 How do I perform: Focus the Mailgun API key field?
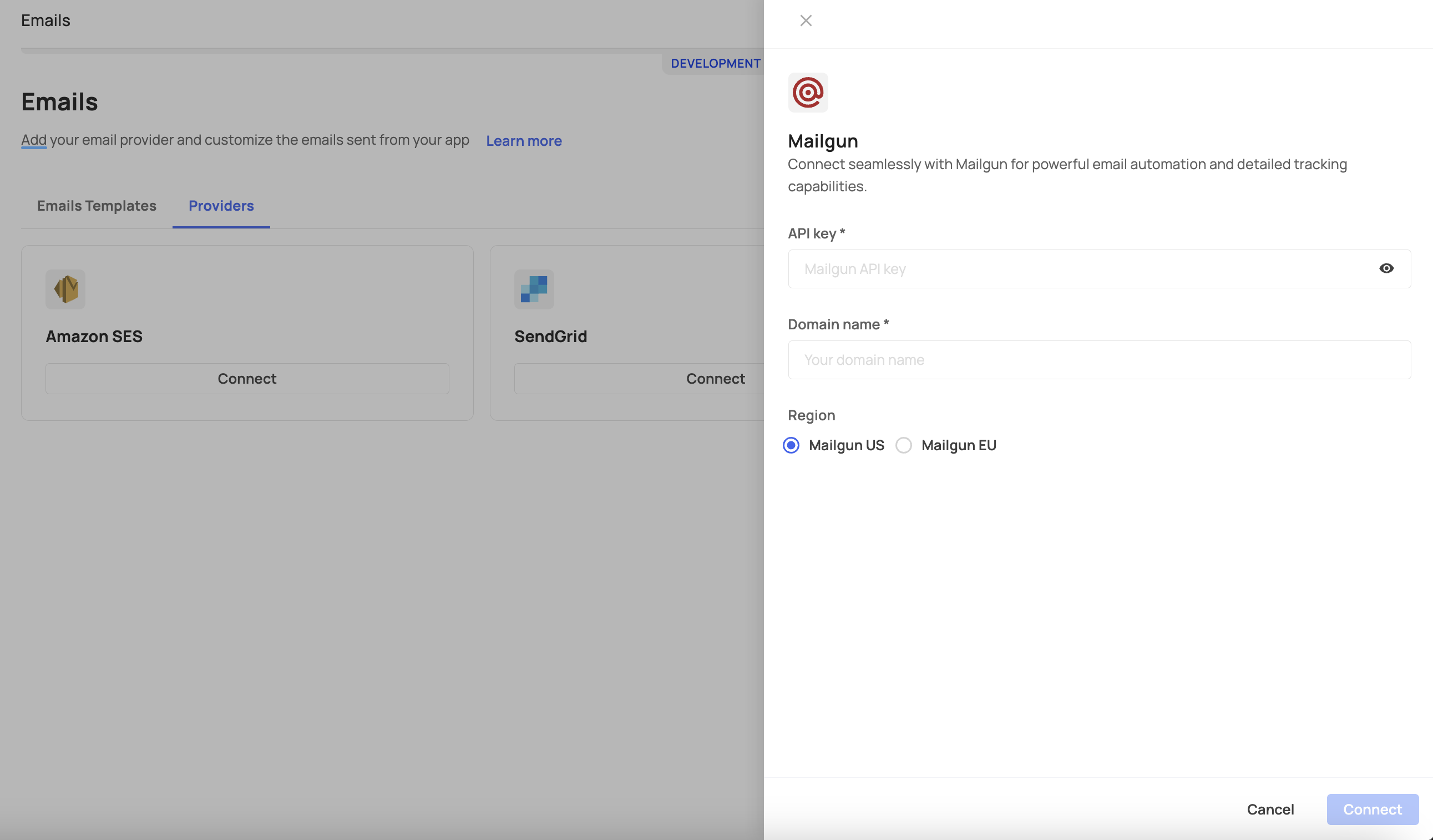point(1081,269)
